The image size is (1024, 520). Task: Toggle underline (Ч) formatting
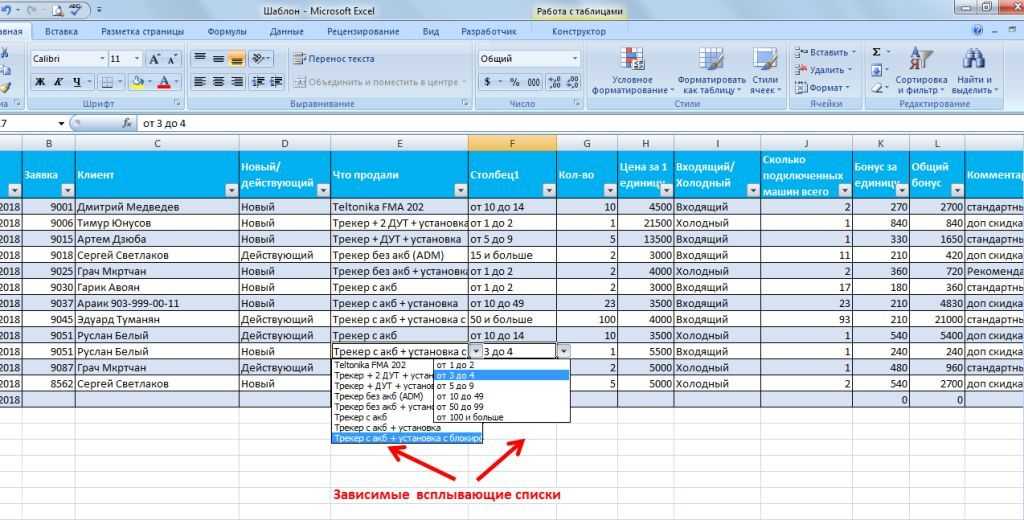tap(76, 82)
